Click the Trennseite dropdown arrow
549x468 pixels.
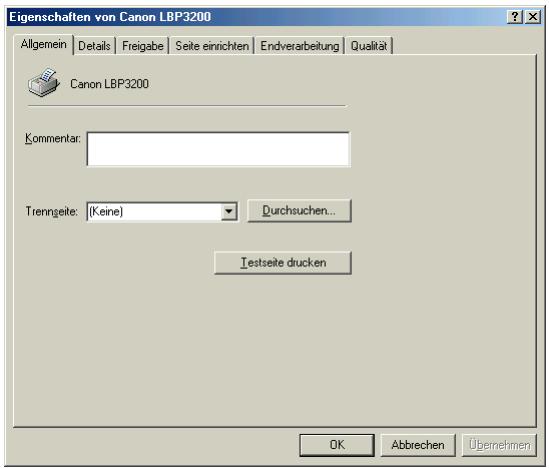tap(229, 211)
